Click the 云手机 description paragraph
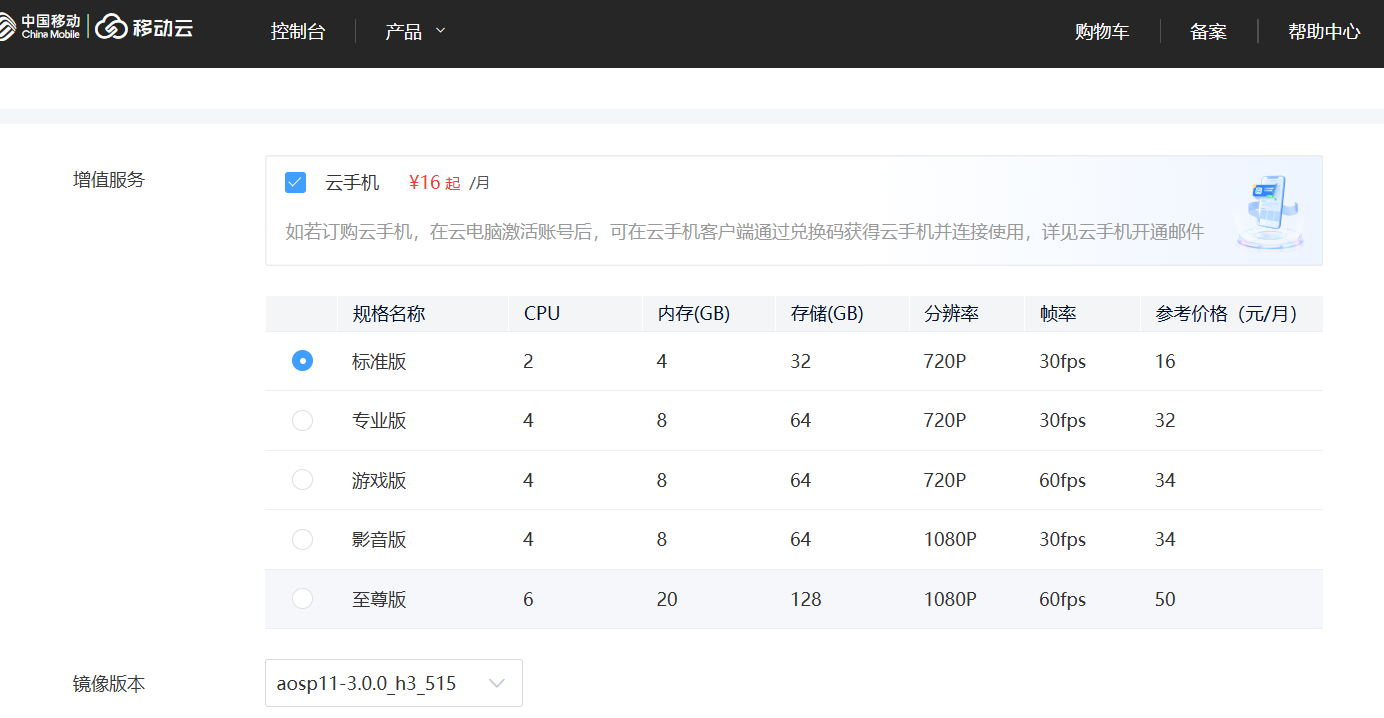The width and height of the screenshot is (1384, 718). [745, 232]
